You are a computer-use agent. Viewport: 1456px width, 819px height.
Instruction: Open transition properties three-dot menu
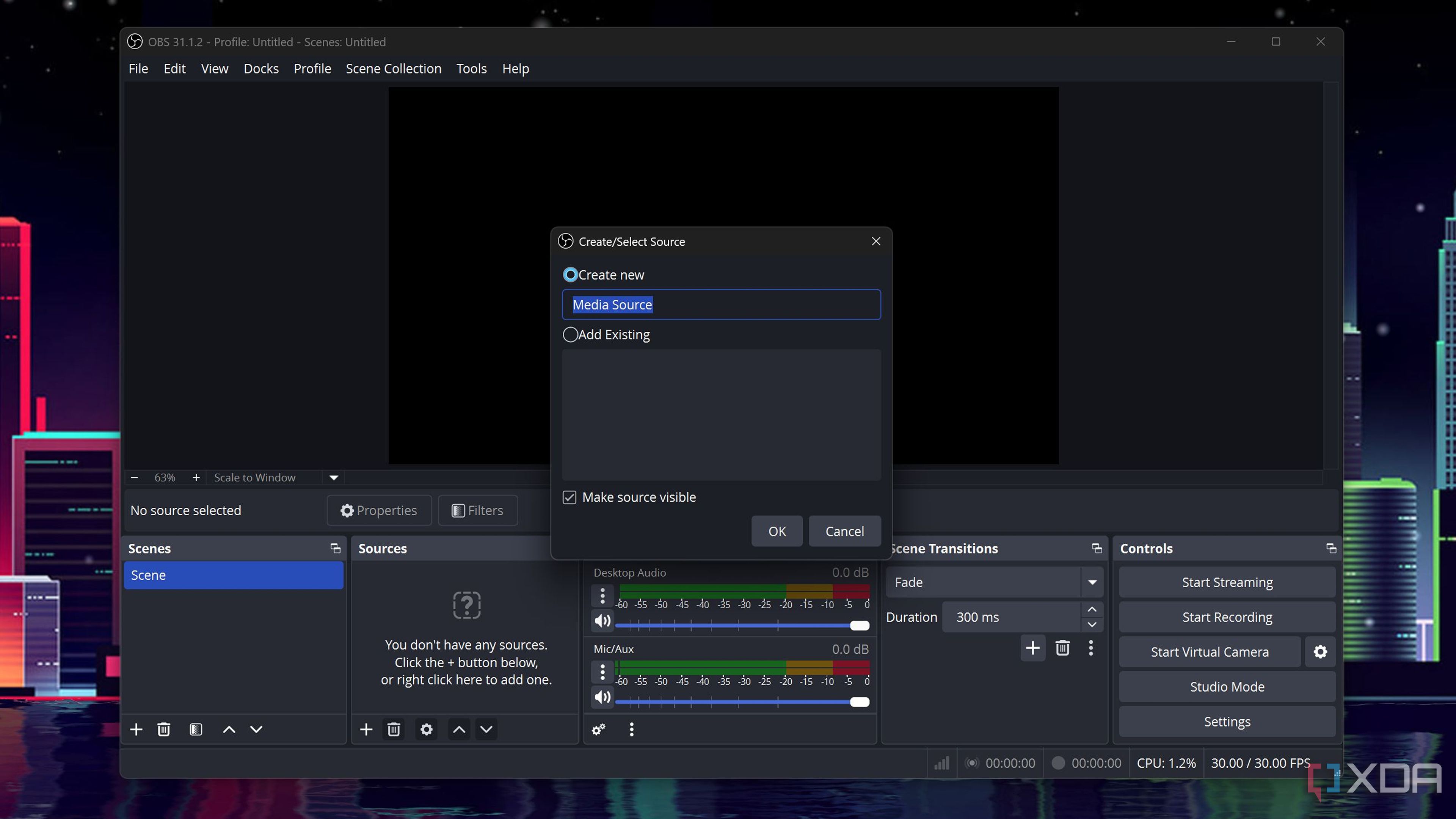click(x=1091, y=648)
